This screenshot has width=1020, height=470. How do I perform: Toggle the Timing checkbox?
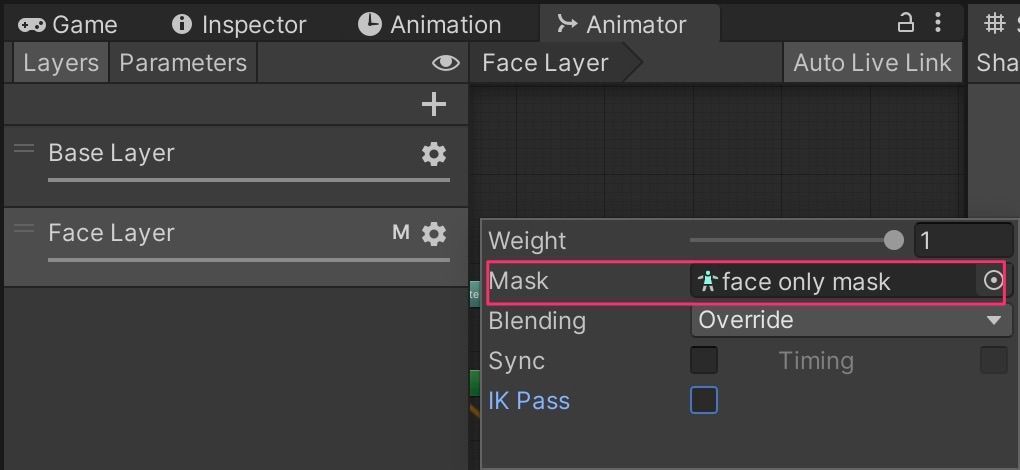click(x=994, y=360)
